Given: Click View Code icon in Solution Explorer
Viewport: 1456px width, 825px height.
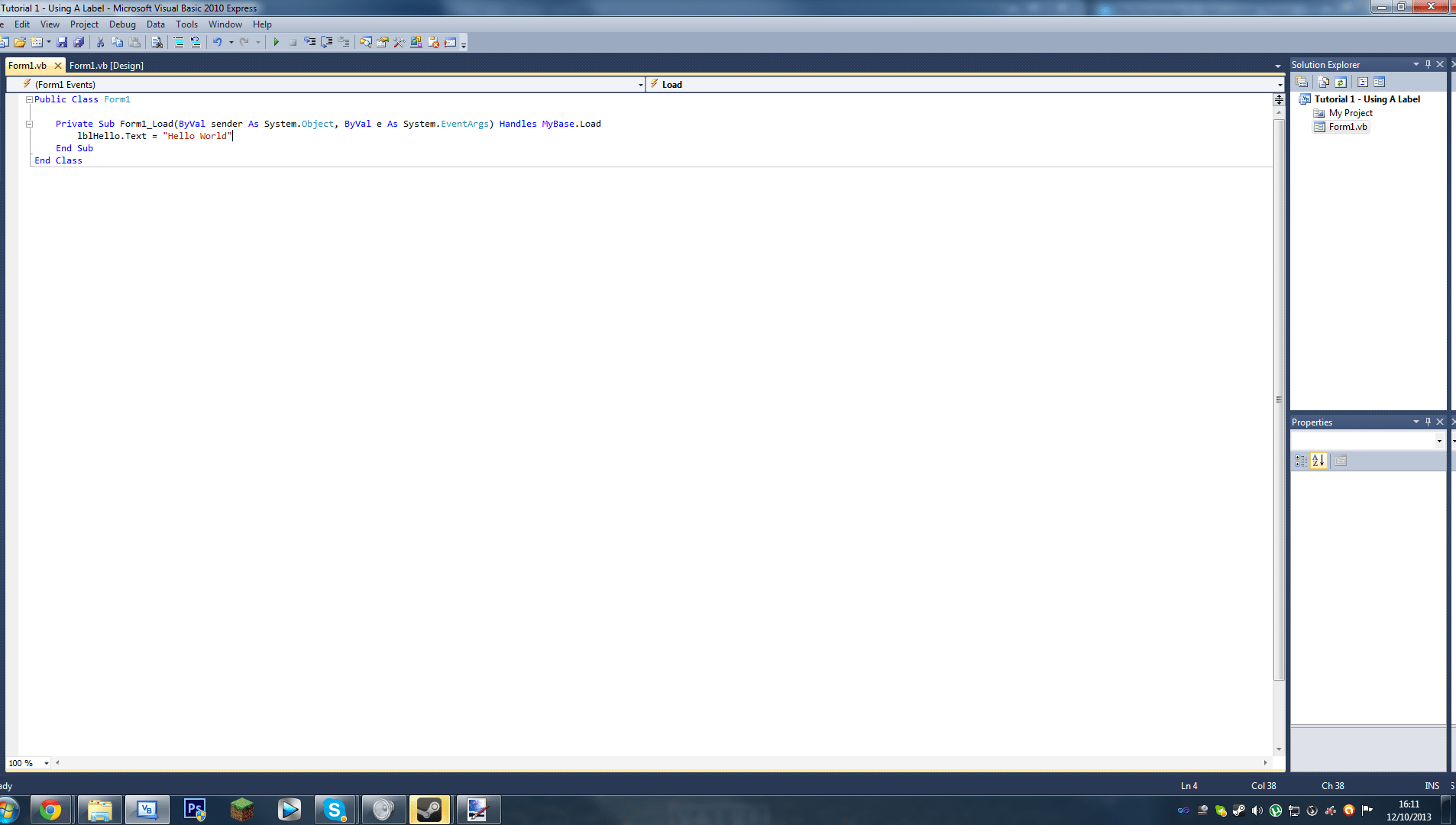Looking at the screenshot, I should [x=1363, y=82].
